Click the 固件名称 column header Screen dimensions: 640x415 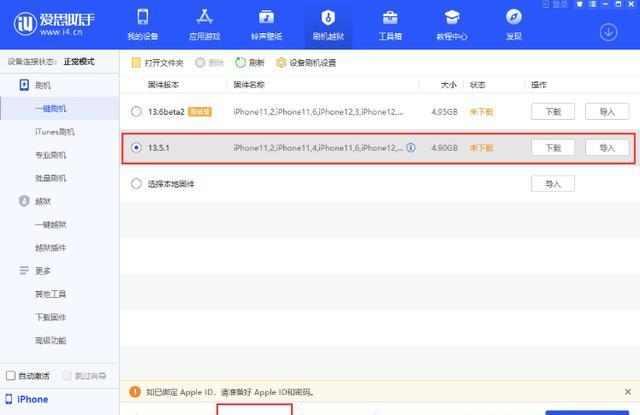(249, 84)
